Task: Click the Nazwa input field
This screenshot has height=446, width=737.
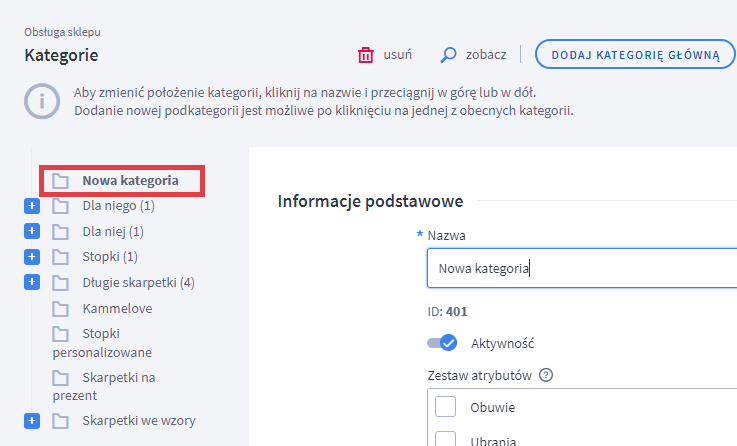Action: [x=582, y=268]
